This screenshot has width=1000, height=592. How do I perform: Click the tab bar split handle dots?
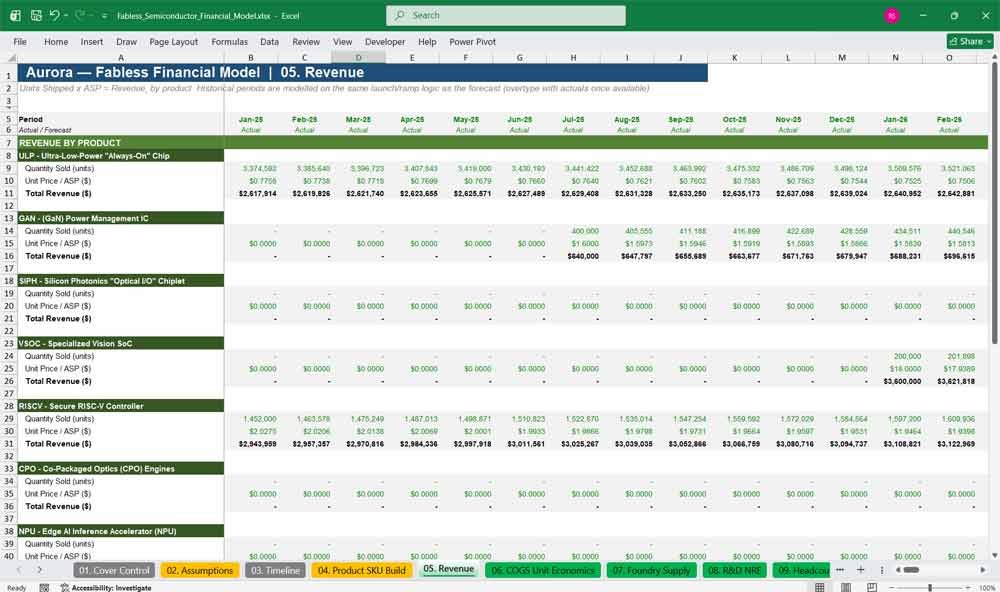click(882, 570)
